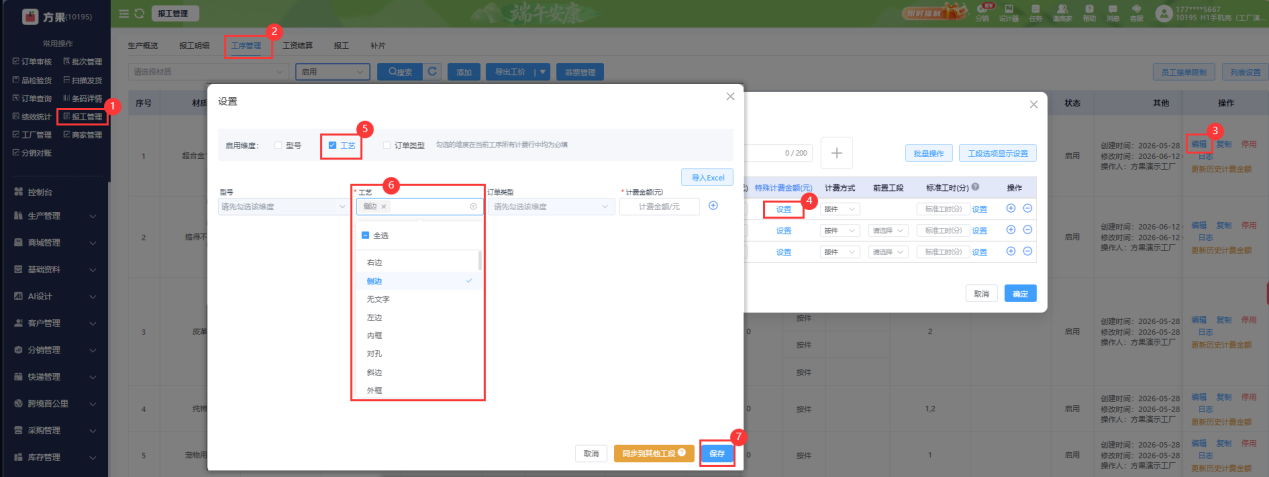The width and height of the screenshot is (1269, 477).
Task: Click the user avatar icon
Action: 1164,13
